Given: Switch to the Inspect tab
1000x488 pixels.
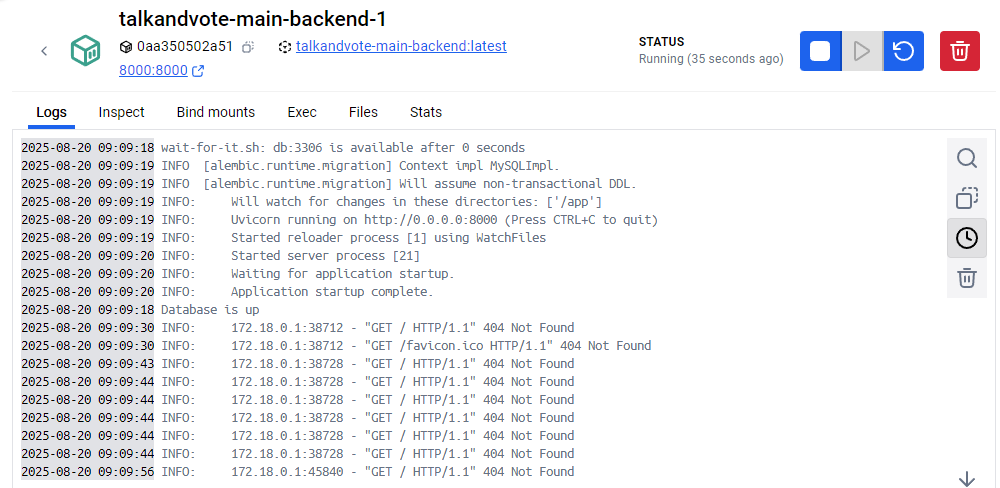Looking at the screenshot, I should 121,112.
